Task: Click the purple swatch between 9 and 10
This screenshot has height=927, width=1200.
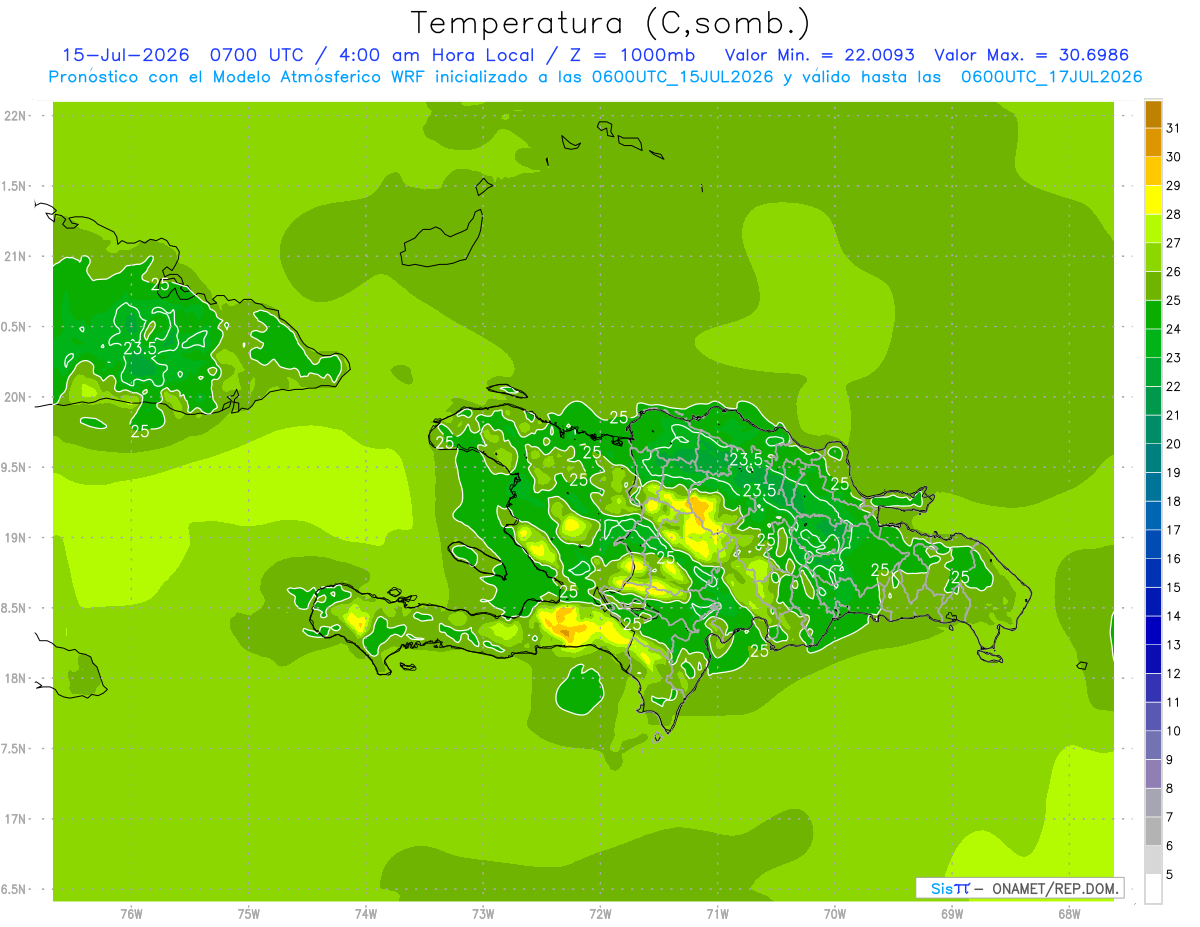Action: coord(1153,746)
